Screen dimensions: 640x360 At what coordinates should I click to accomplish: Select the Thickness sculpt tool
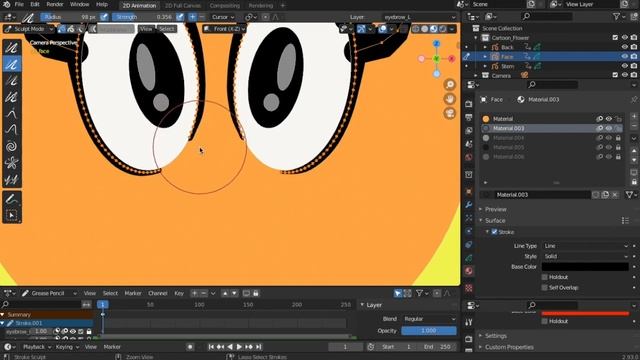12,64
